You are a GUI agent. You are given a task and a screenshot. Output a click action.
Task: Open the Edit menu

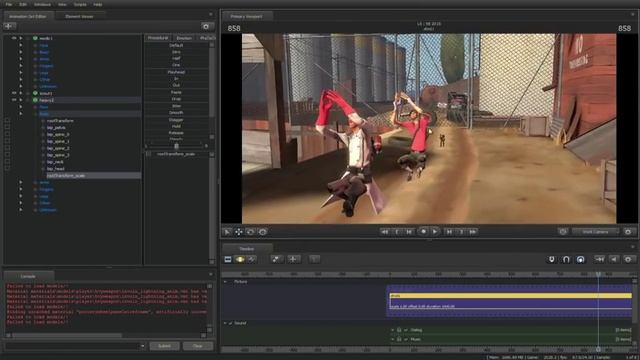coord(23,4)
